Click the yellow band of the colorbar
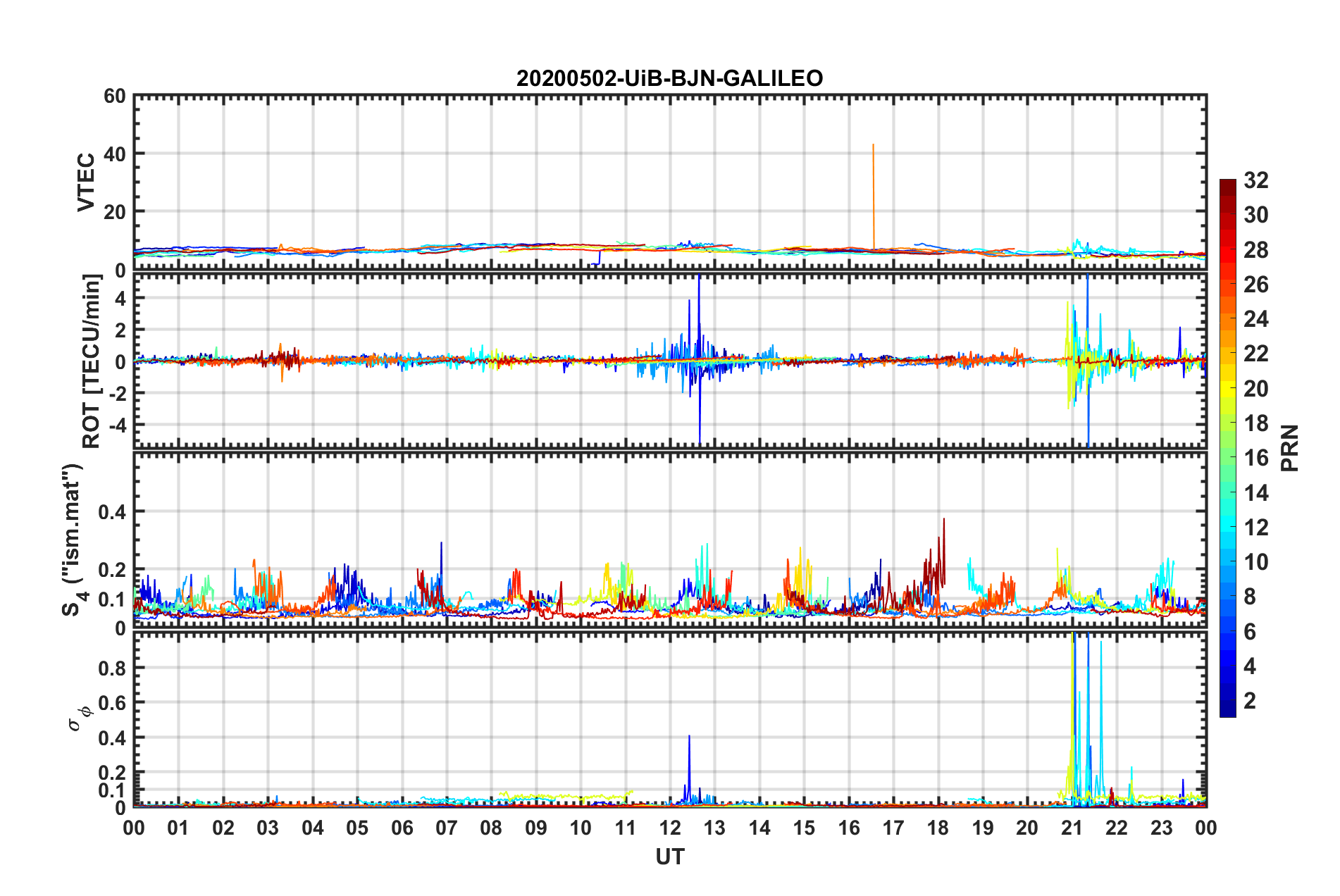This screenshot has width=1340, height=896. coord(1228,389)
